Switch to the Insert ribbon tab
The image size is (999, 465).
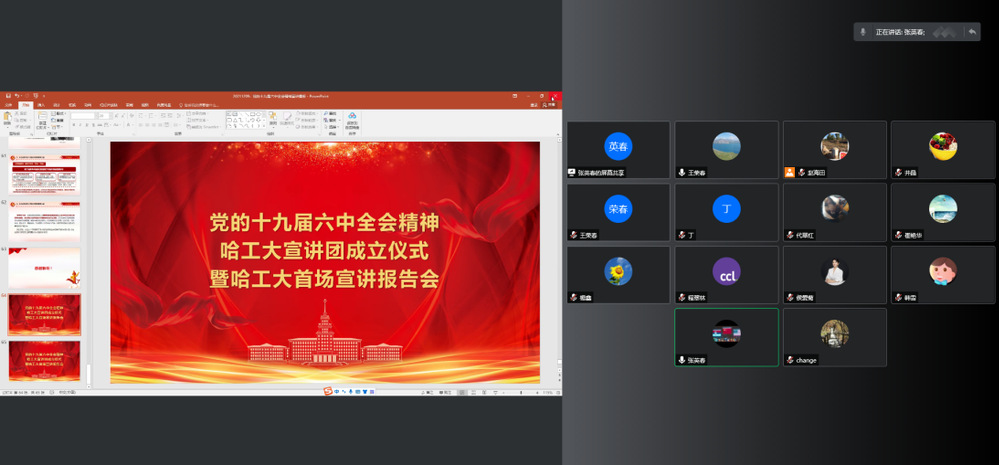point(41,105)
